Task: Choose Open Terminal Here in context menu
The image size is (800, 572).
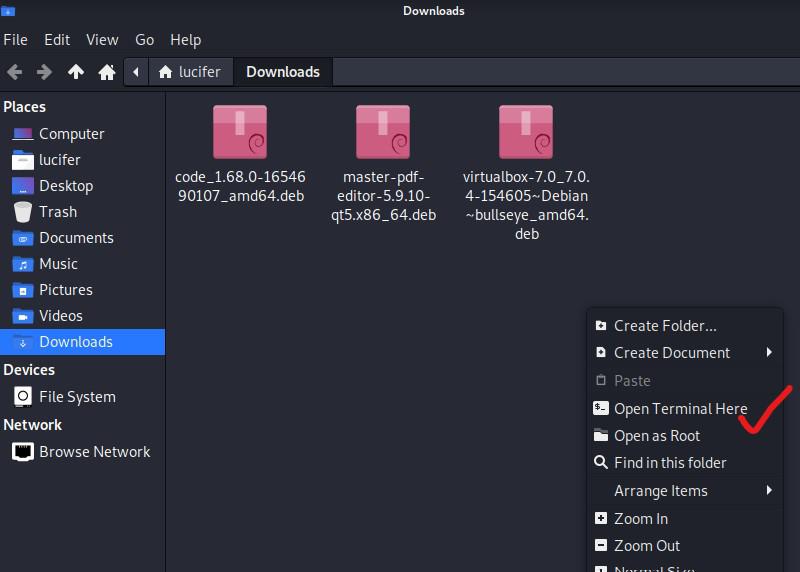Action: pos(685,409)
